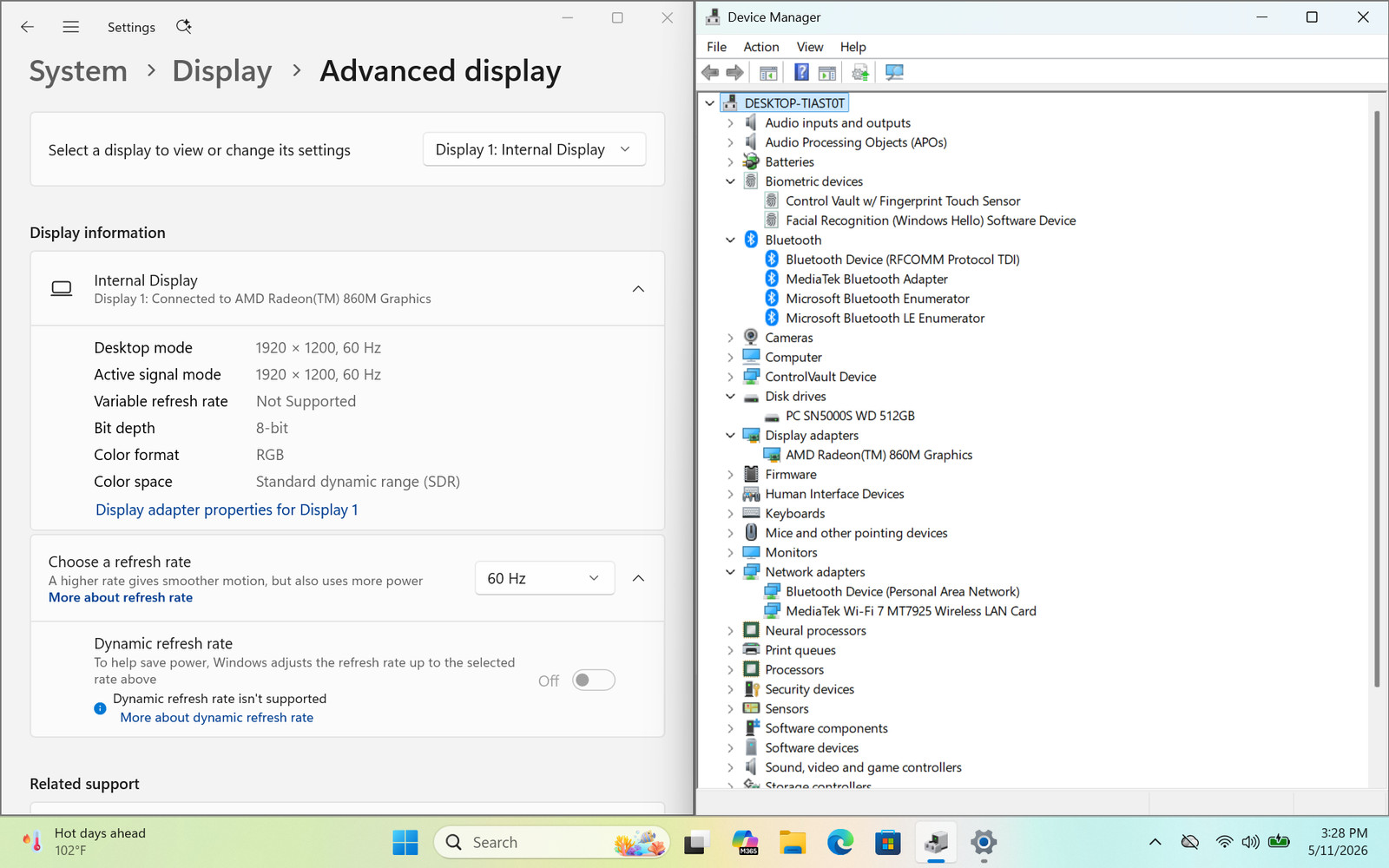The image size is (1389, 868).
Task: Open File Explorer from taskbar
Action: pos(792,842)
